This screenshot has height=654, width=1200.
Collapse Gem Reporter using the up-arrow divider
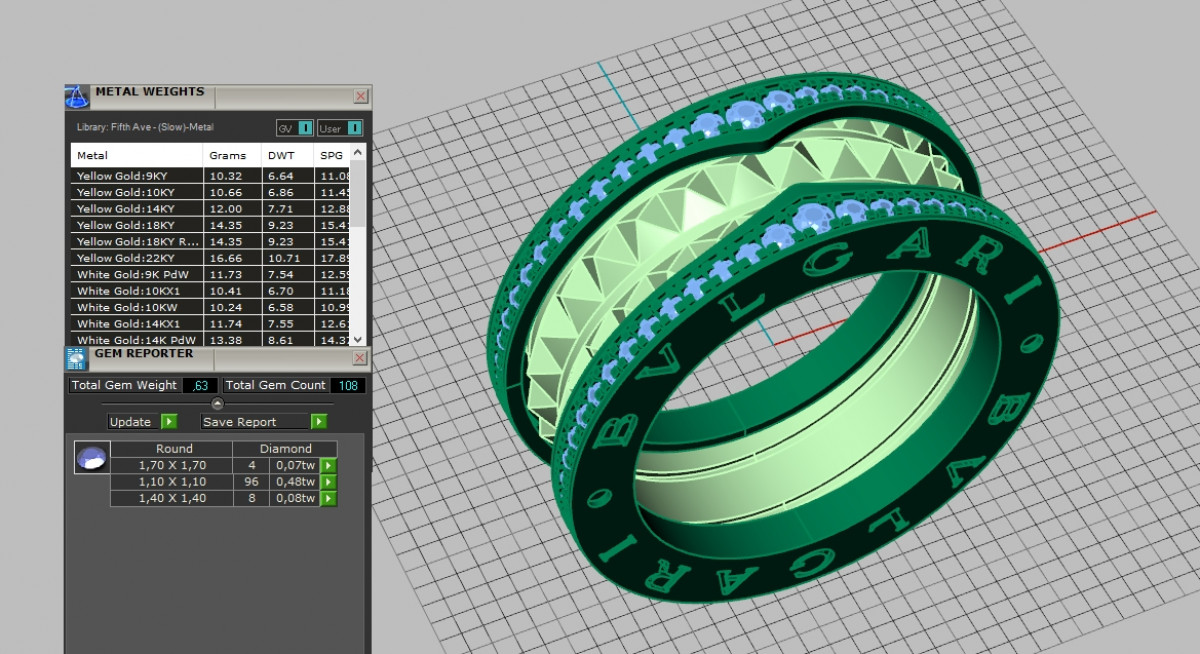[217, 404]
